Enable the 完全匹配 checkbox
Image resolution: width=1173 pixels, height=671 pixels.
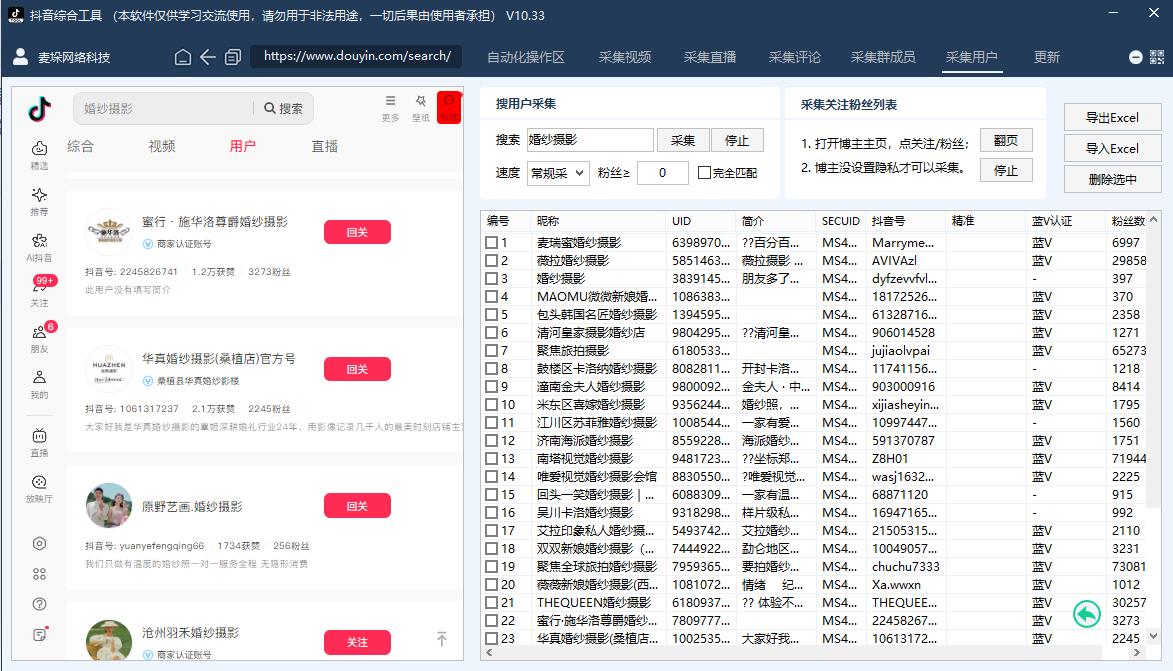(x=704, y=173)
